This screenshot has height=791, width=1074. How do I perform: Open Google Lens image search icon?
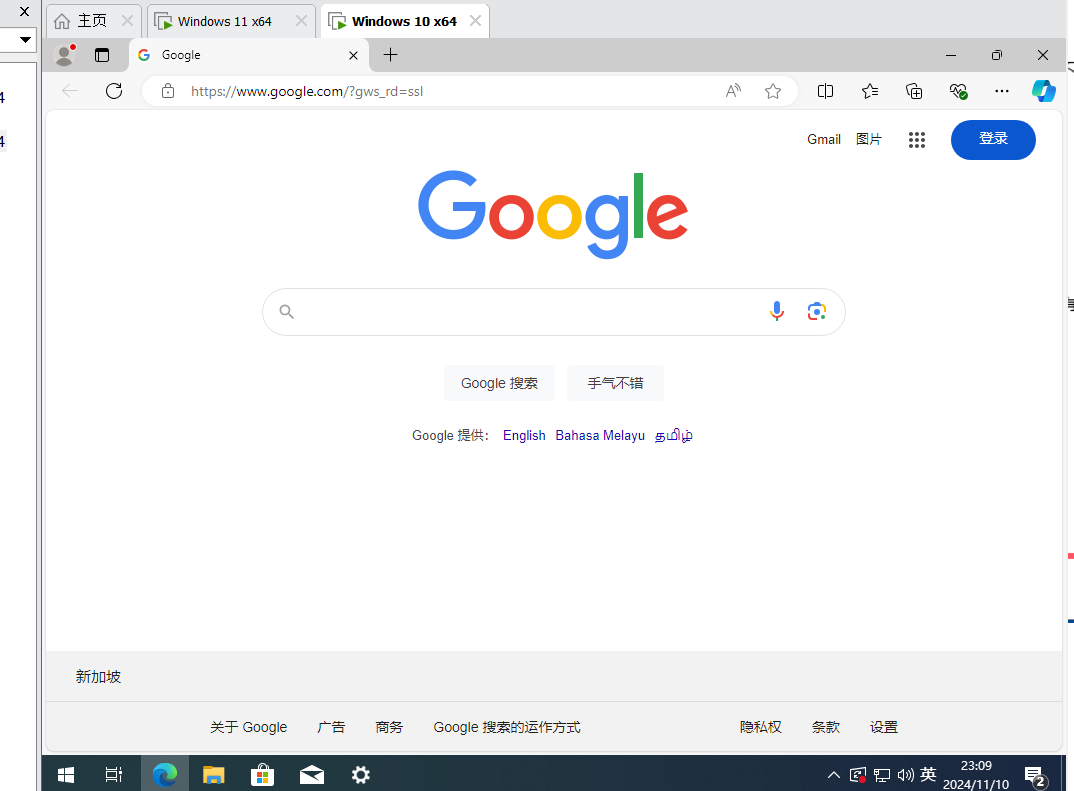[817, 312]
